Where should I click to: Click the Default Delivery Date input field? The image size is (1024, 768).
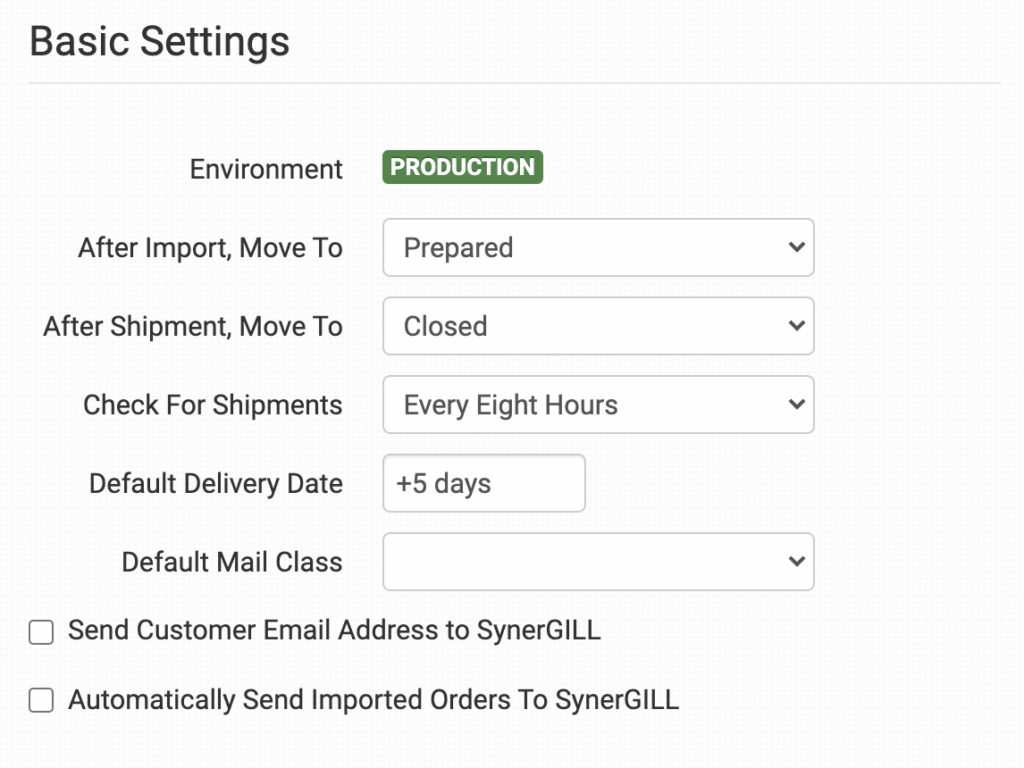[x=484, y=484]
